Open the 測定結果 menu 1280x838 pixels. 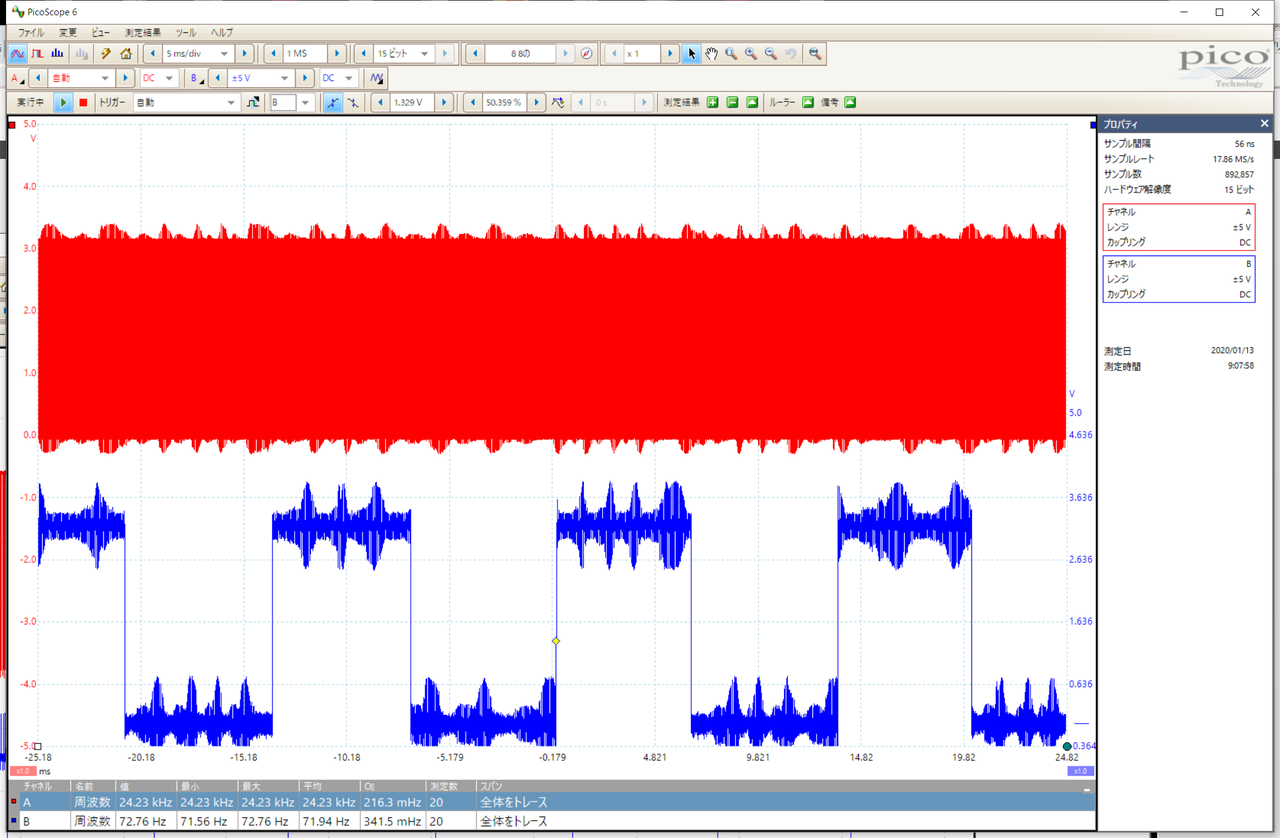coord(143,32)
